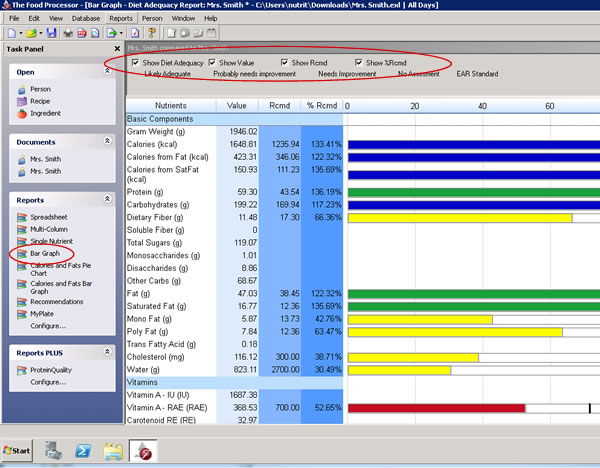600x468 pixels.
Task: Toggle the Show Diet Adequacy checkbox
Action: pyautogui.click(x=136, y=63)
